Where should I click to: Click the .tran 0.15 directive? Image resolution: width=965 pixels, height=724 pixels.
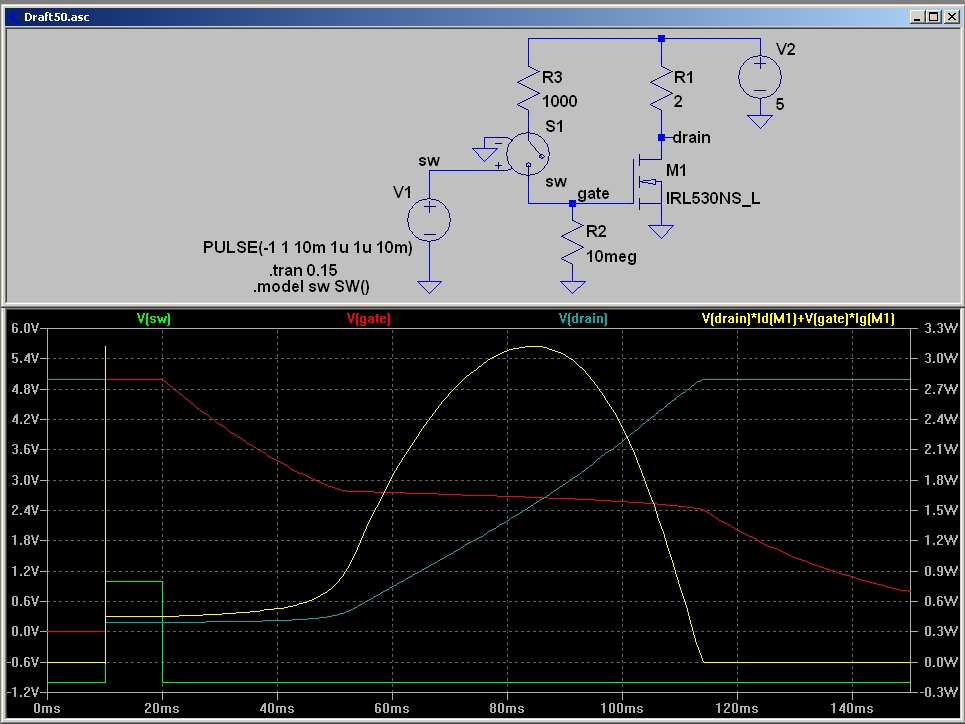coord(303,270)
